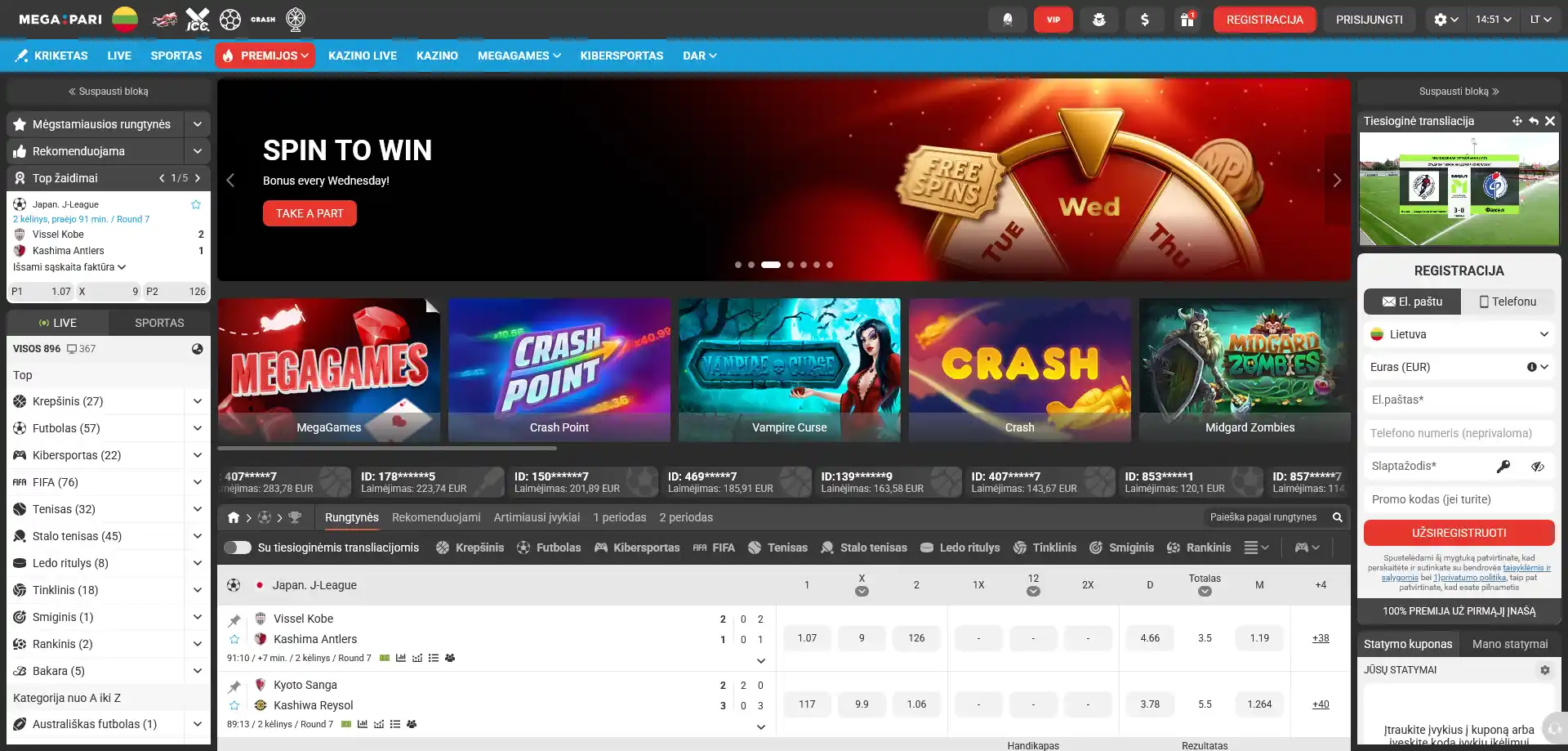
Task: Toggle 'Su tiesioginėmis transliacijomis' switch
Action: coord(238,548)
